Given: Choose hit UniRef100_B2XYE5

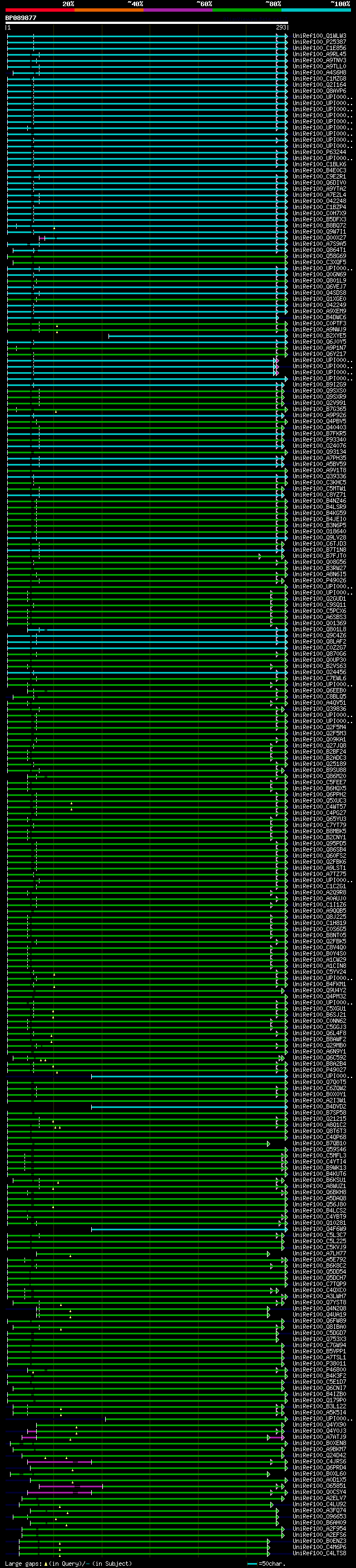Looking at the screenshot, I should pyautogui.click(x=319, y=335).
